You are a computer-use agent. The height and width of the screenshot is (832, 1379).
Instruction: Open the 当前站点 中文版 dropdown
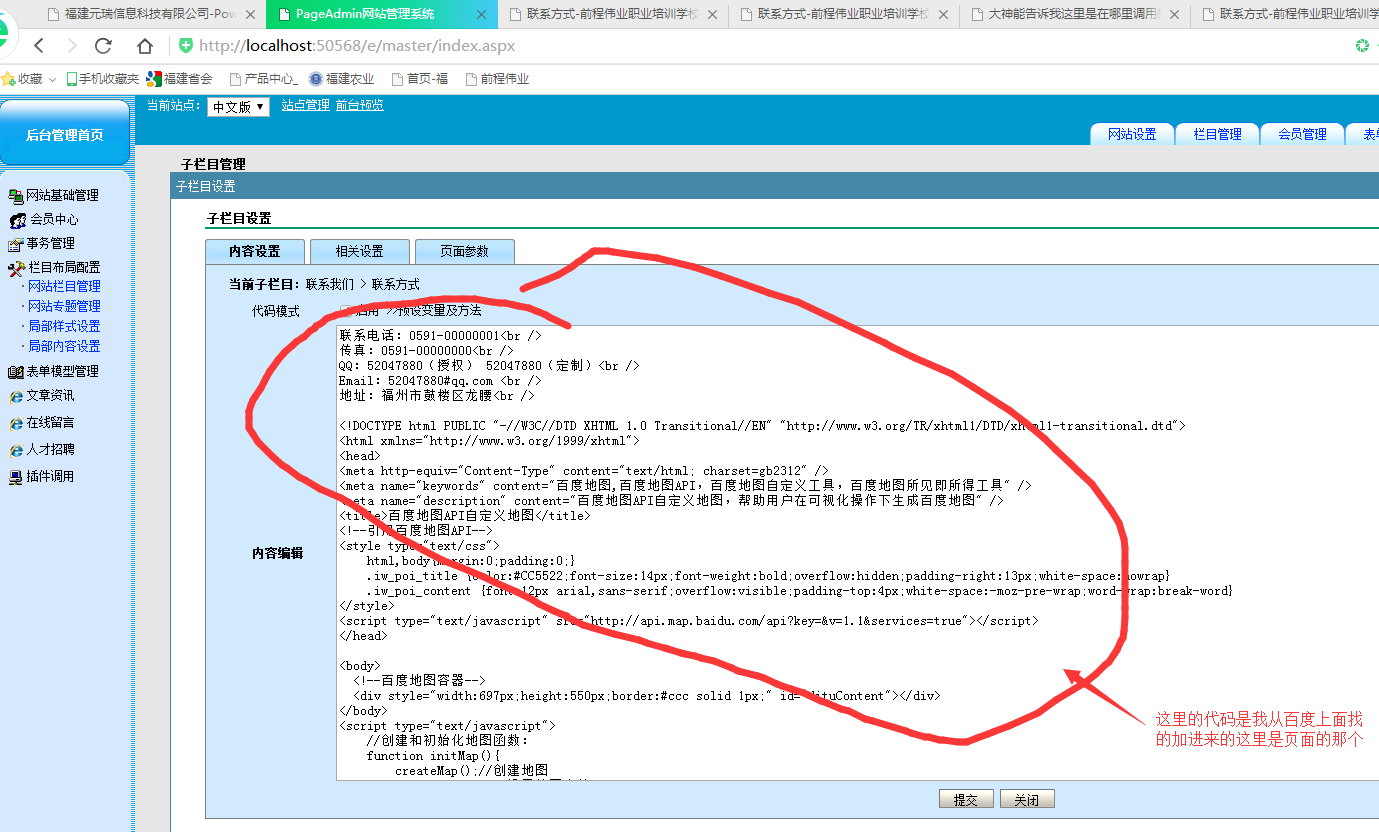point(238,107)
